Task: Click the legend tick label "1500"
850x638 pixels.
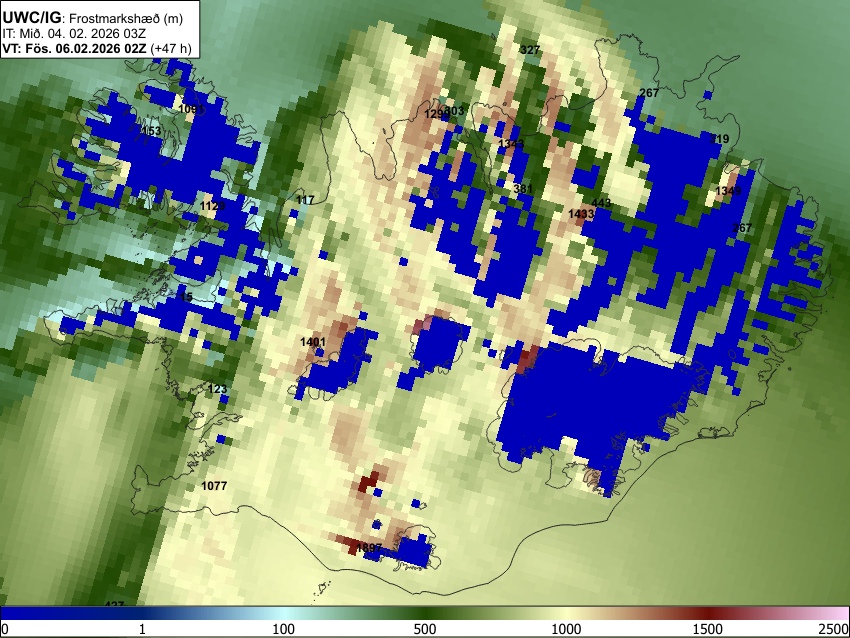Action: 708,629
